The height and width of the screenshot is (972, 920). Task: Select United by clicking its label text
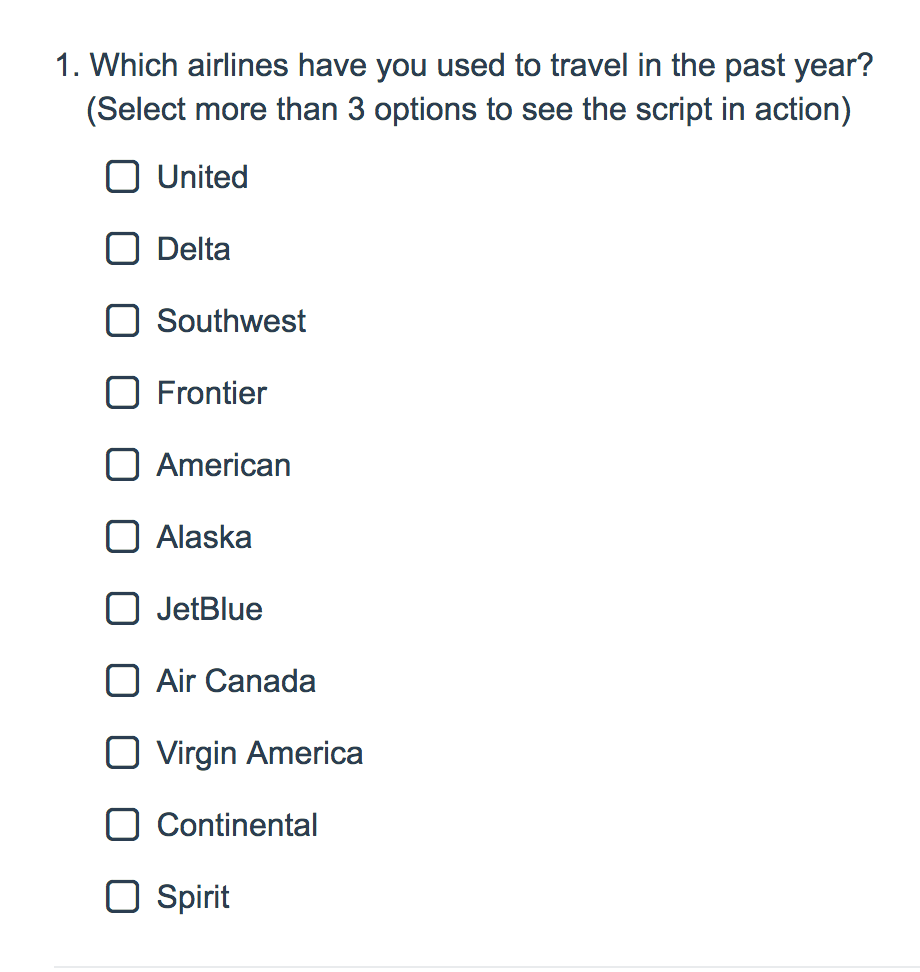(201, 177)
